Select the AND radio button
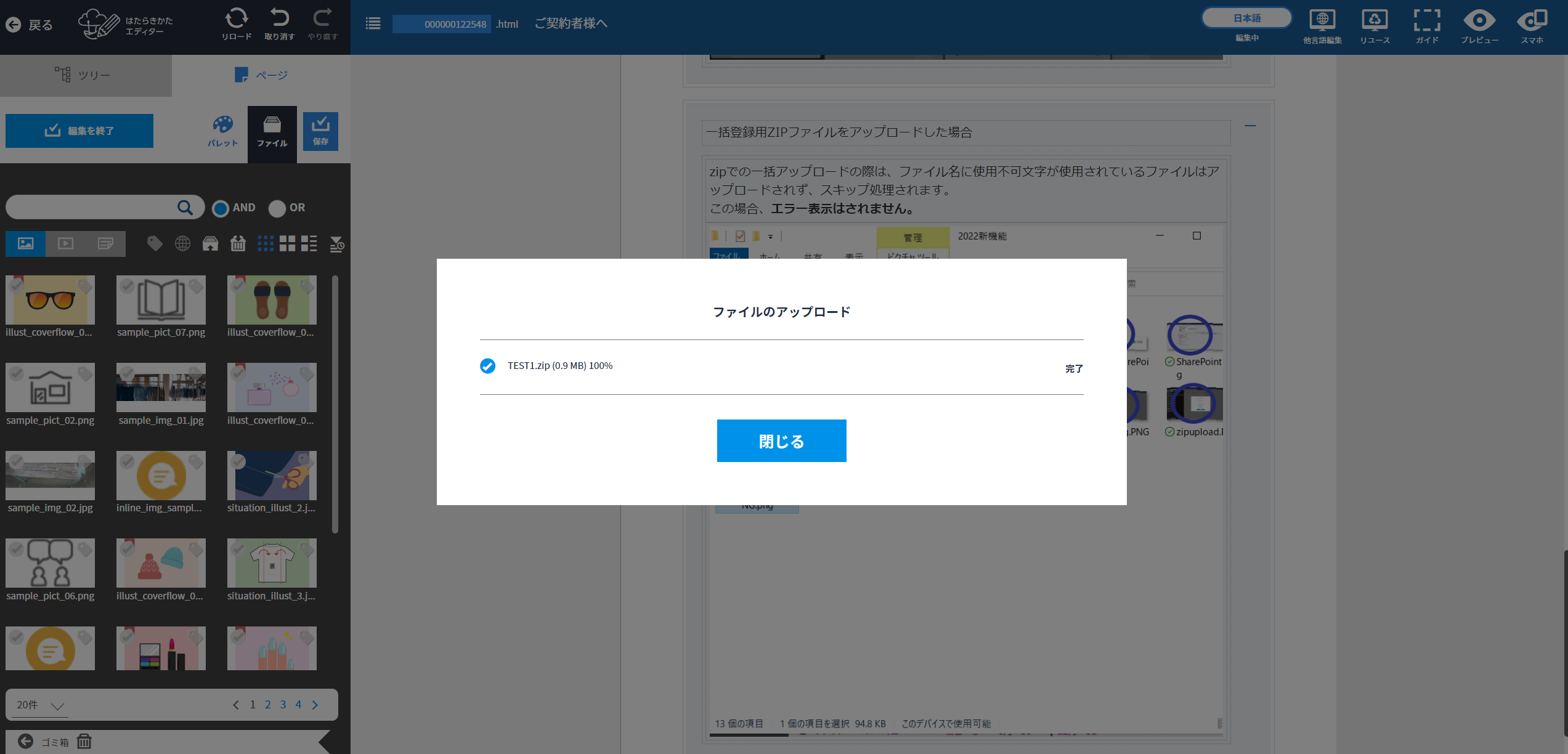The height and width of the screenshot is (754, 1568). [221, 208]
